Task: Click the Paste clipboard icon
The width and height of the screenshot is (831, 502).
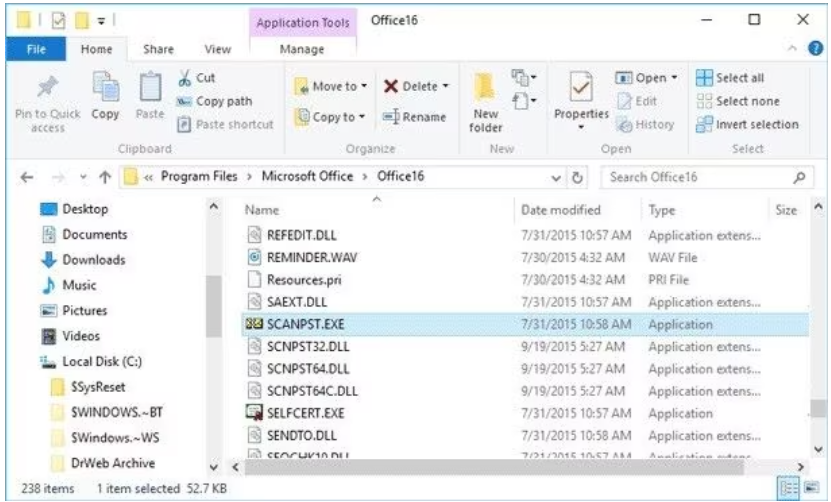Action: pos(150,86)
